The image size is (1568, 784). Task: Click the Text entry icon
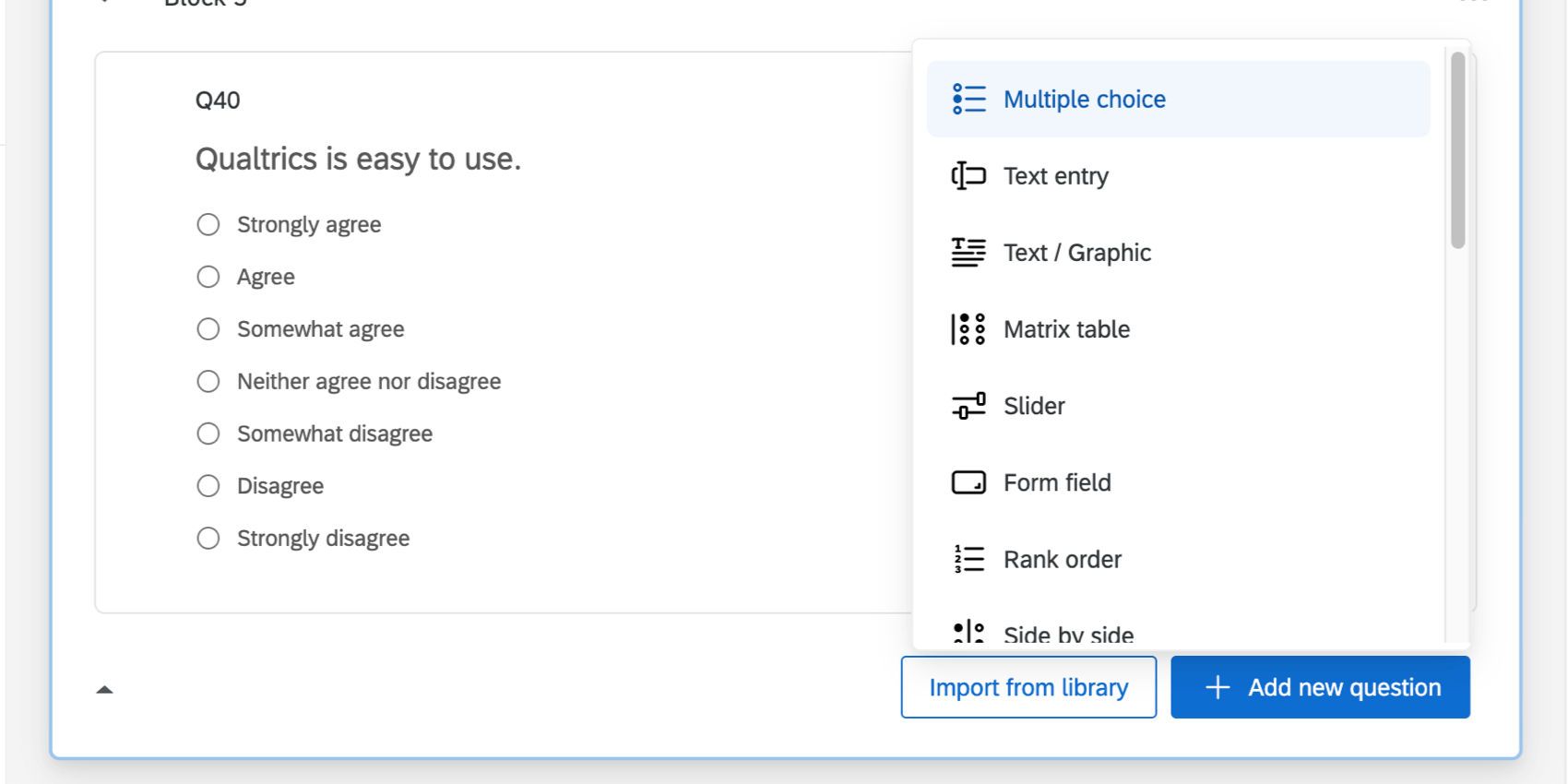pos(968,175)
